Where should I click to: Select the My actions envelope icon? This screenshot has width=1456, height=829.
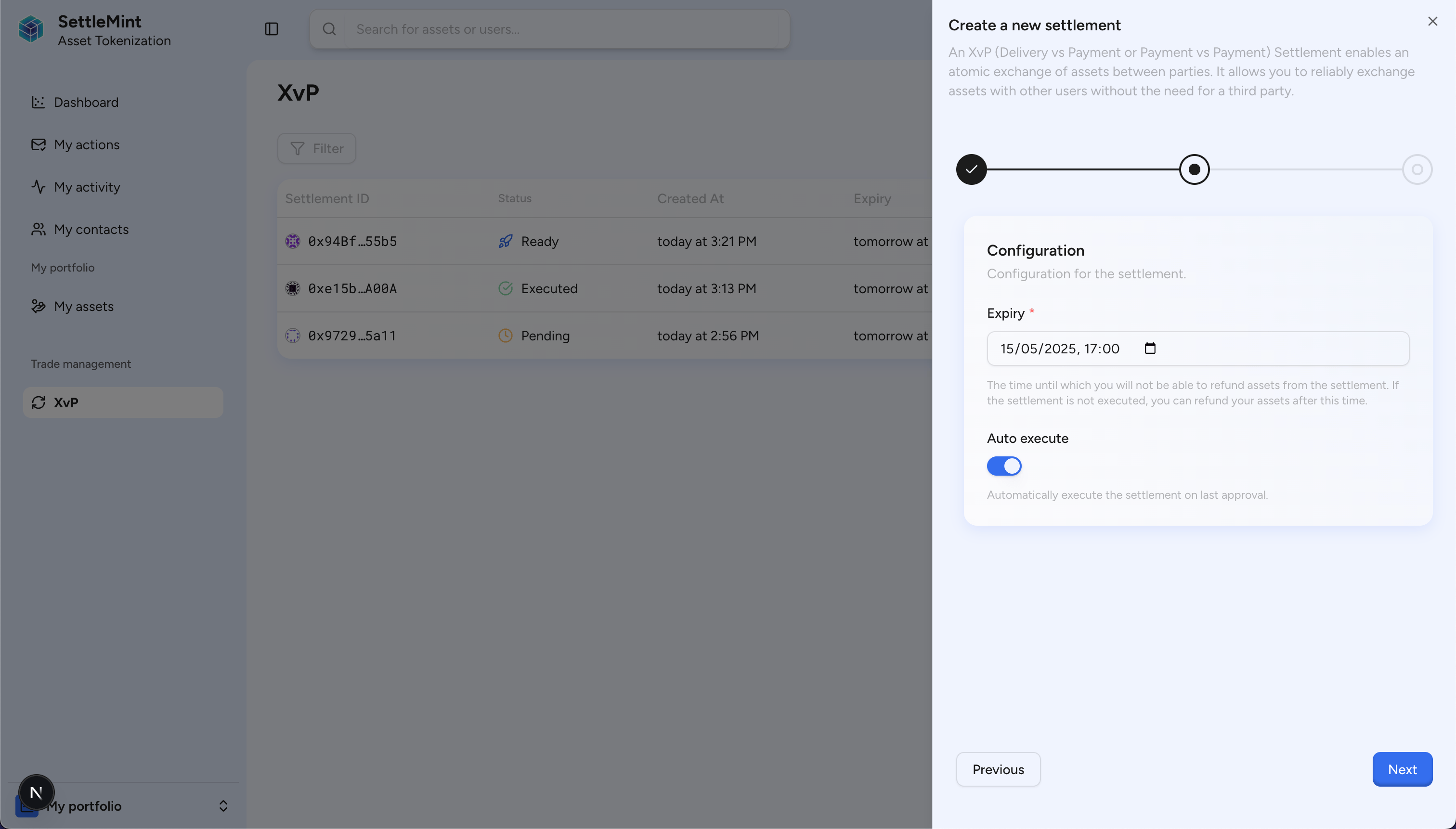pos(38,144)
